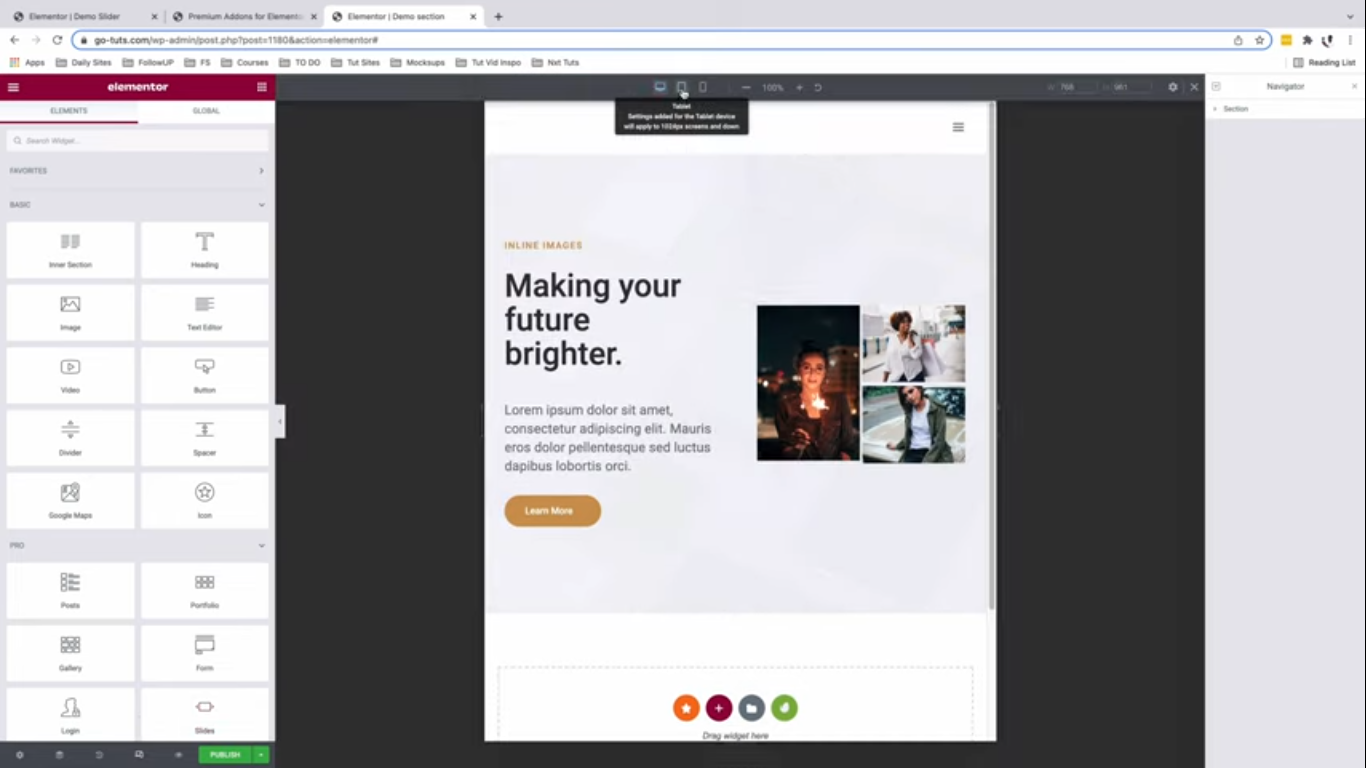The height and width of the screenshot is (768, 1366).
Task: Click the Publish button
Action: (x=225, y=755)
